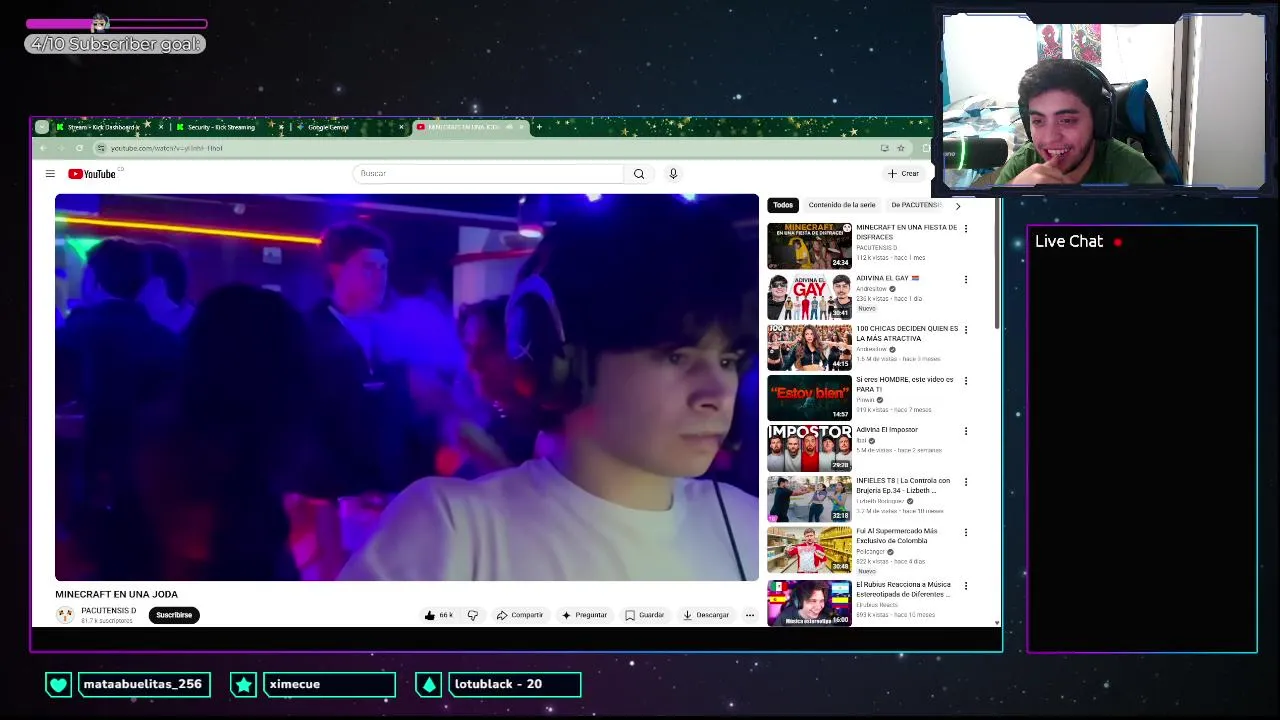The width and height of the screenshot is (1280, 720).
Task: Open options for INFIELES T8 video
Action: coord(966,482)
